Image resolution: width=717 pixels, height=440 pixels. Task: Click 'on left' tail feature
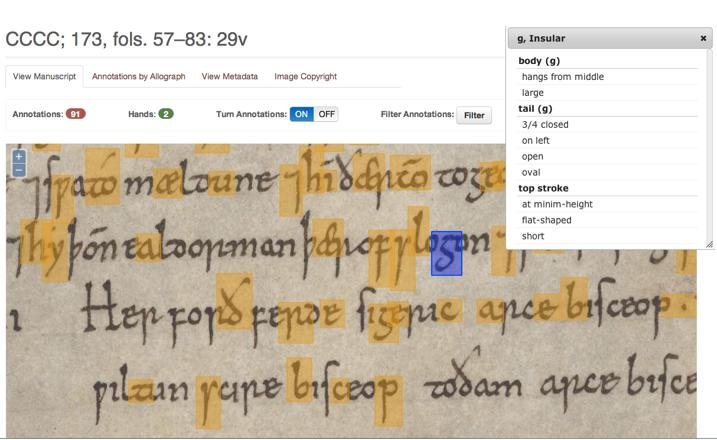pyautogui.click(x=607, y=141)
